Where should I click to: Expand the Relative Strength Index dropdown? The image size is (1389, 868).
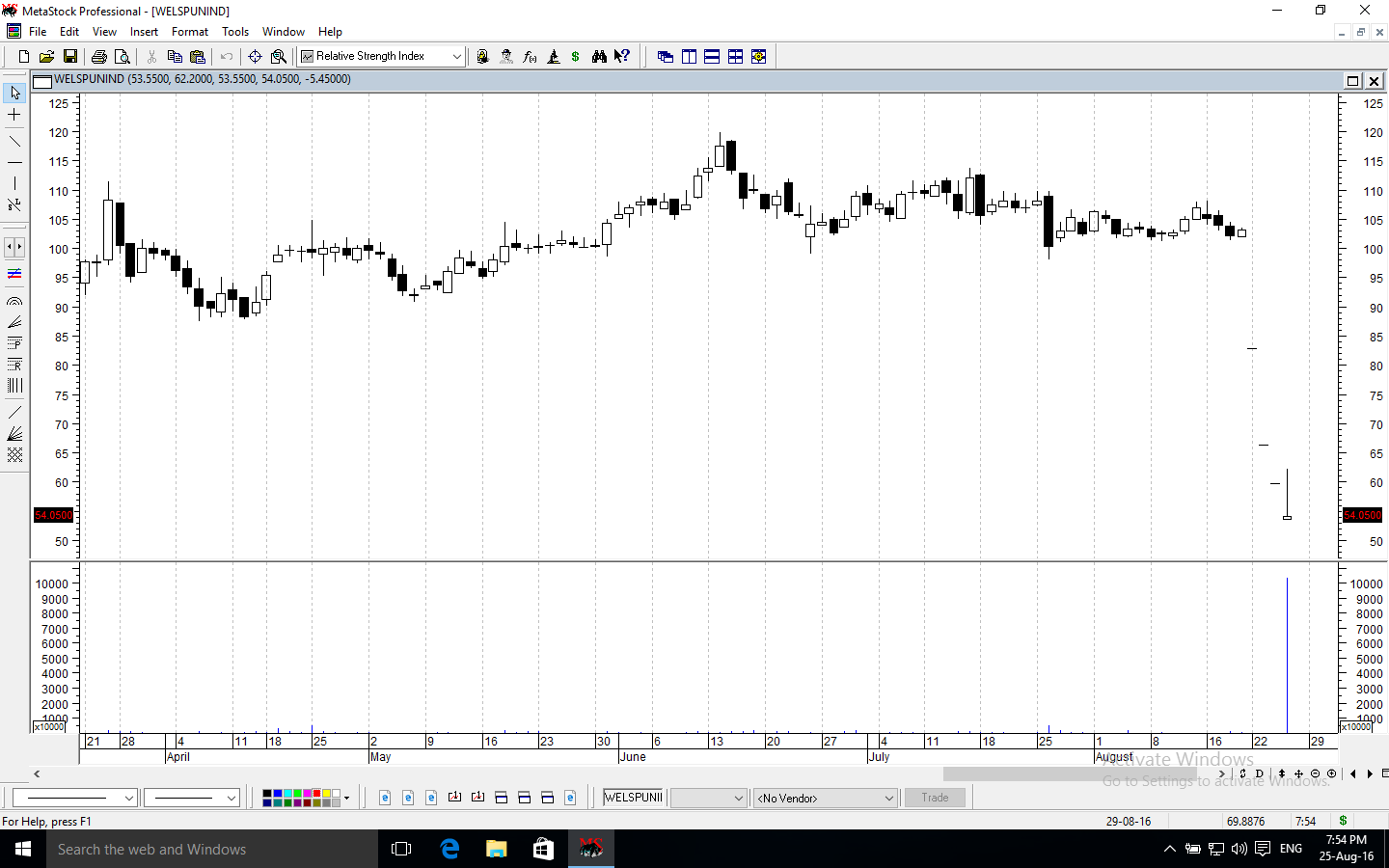(456, 57)
